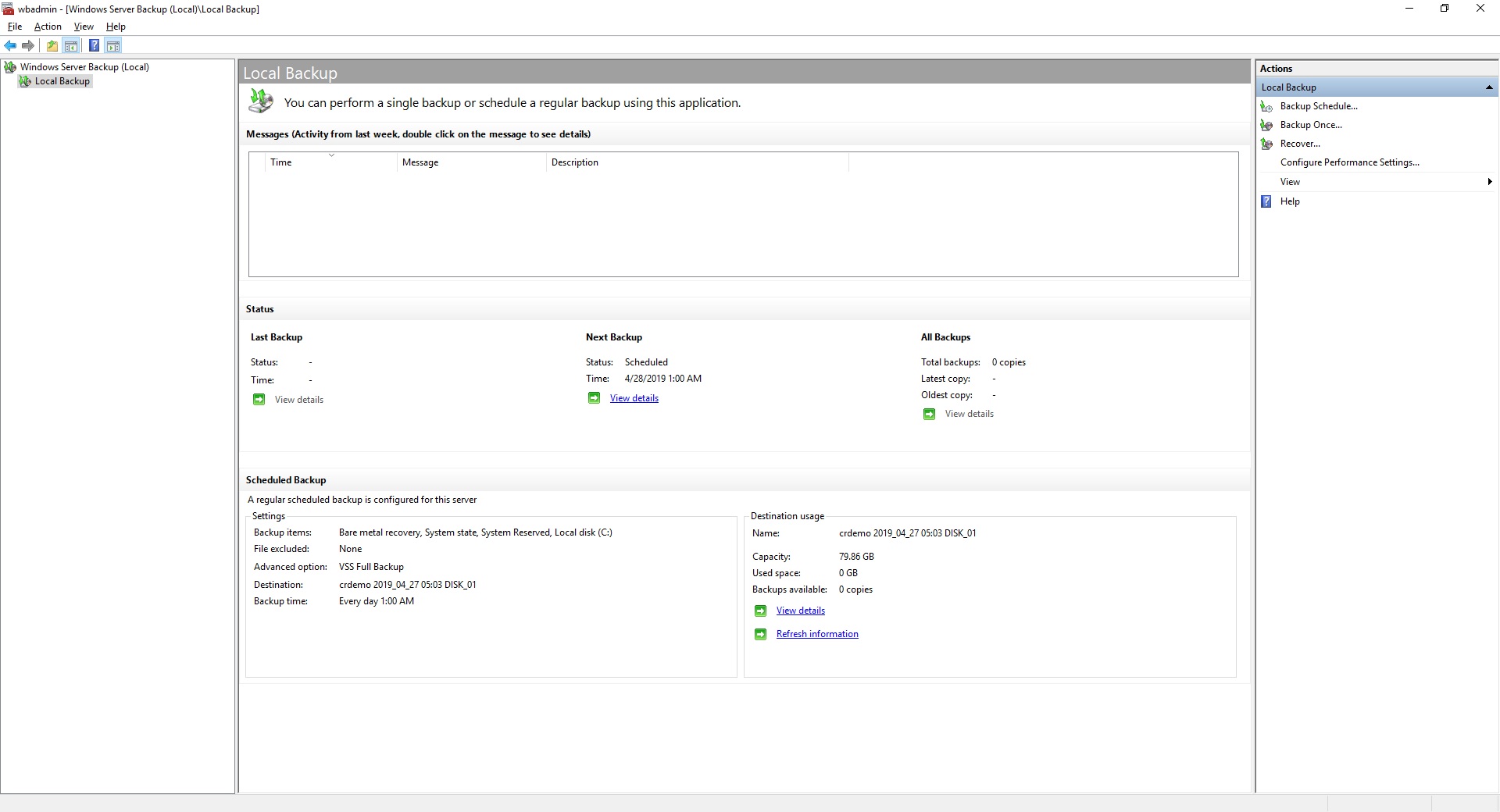The height and width of the screenshot is (812, 1500).
Task: Click View in the Actions pane
Action: tap(1290, 182)
